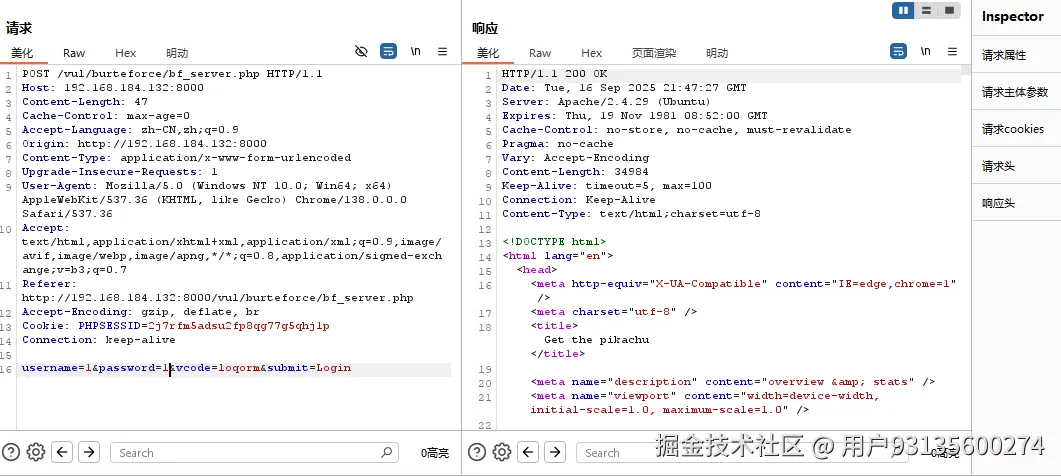
Task: Click the help icon under response panel
Action: pos(477,452)
